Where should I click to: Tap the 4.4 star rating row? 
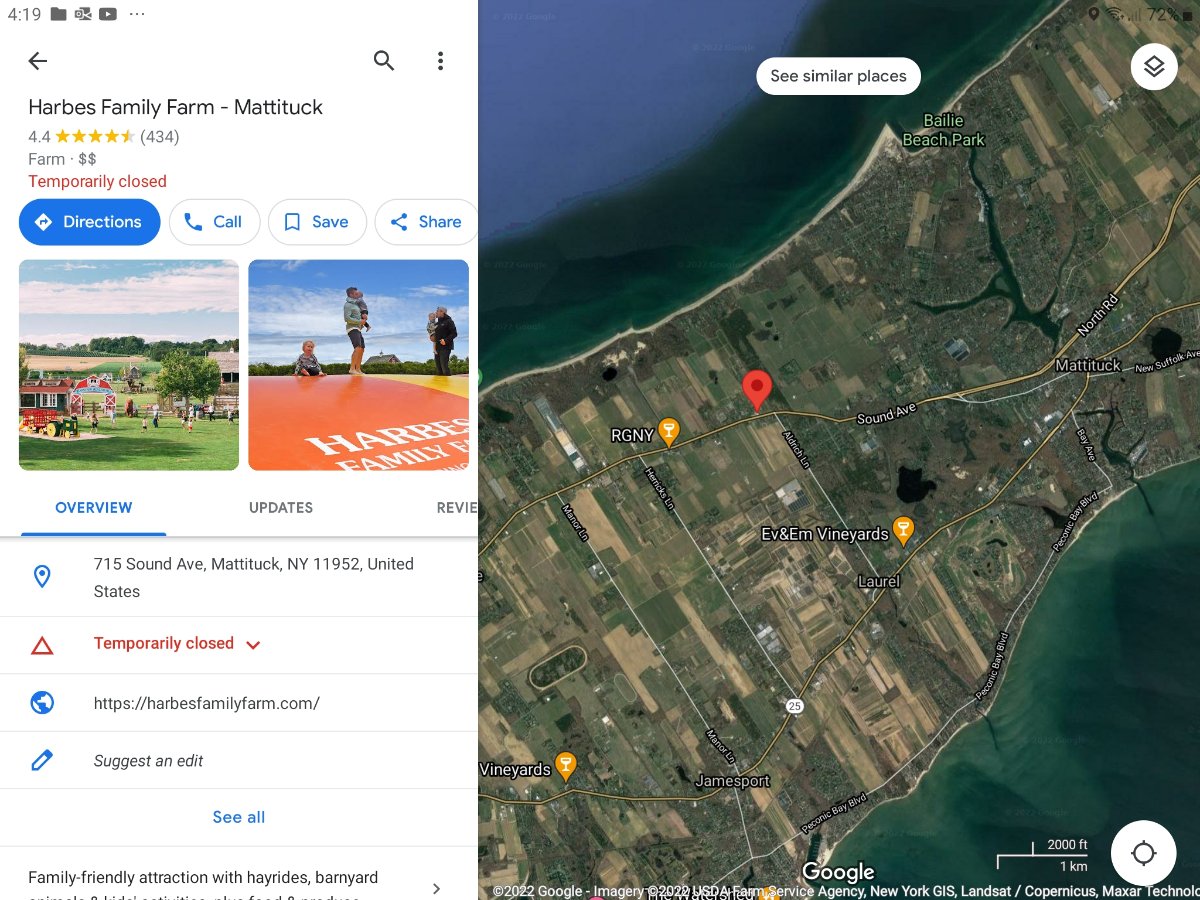(x=104, y=136)
